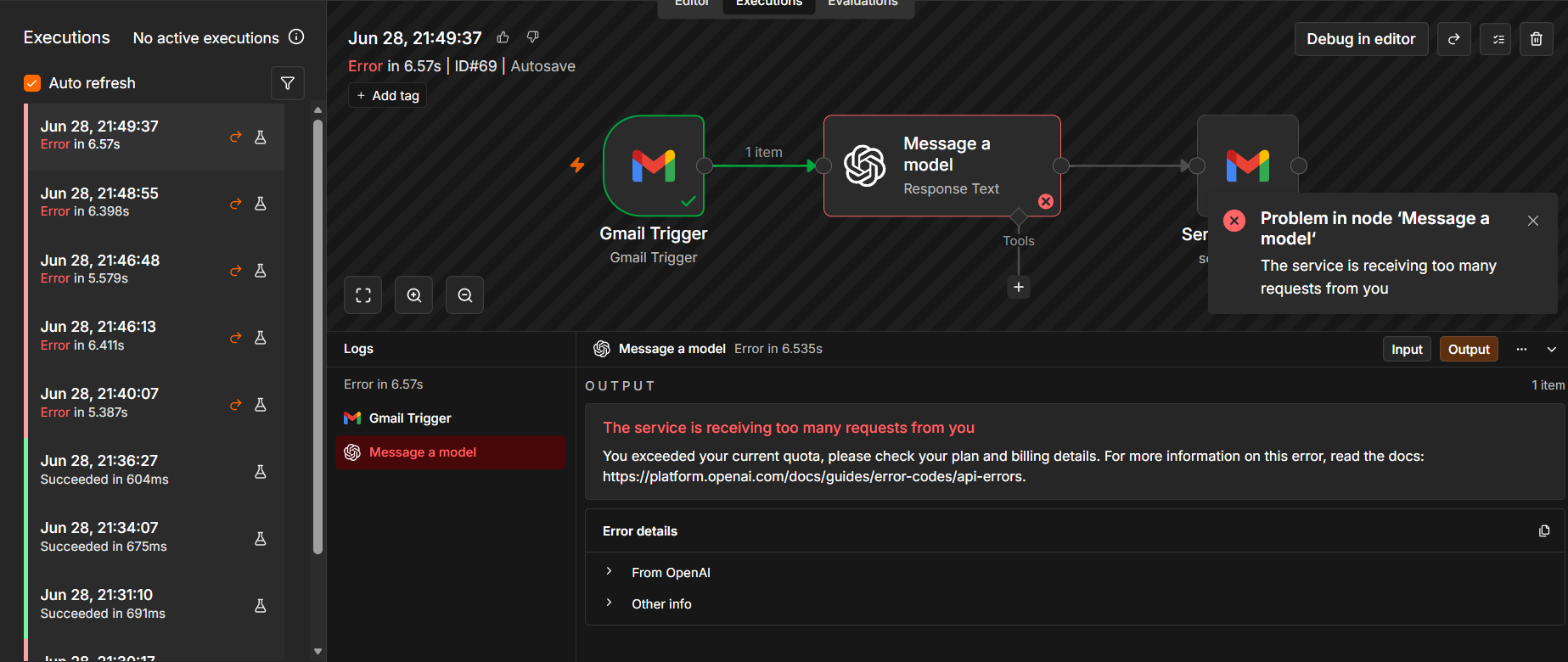Image resolution: width=1568 pixels, height=662 pixels.
Task: Click the flask icon on the 21:36:27 execution
Action: tap(261, 472)
